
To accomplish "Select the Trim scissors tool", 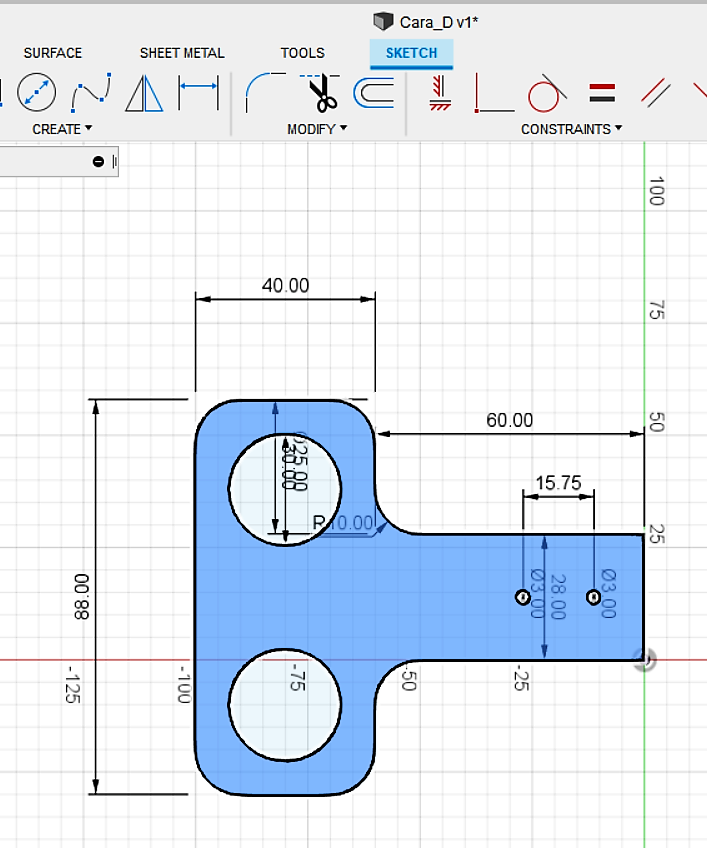I will pos(321,93).
